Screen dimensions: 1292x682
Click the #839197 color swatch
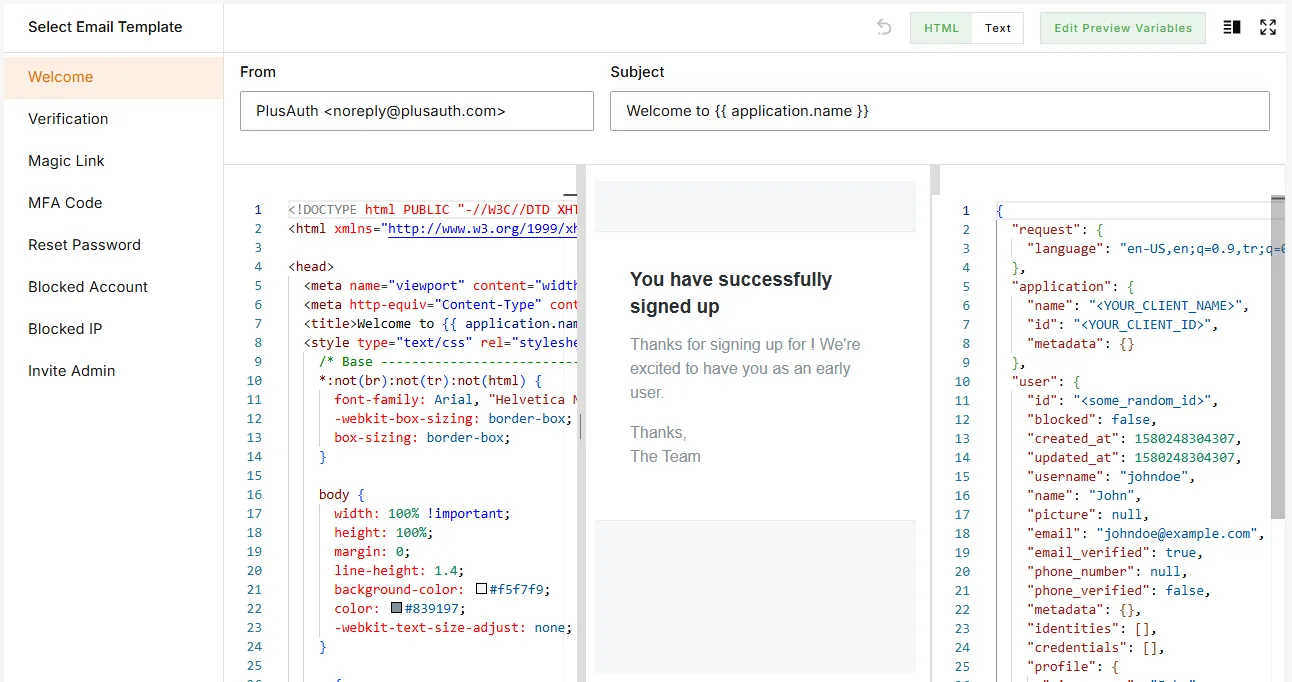click(x=397, y=609)
